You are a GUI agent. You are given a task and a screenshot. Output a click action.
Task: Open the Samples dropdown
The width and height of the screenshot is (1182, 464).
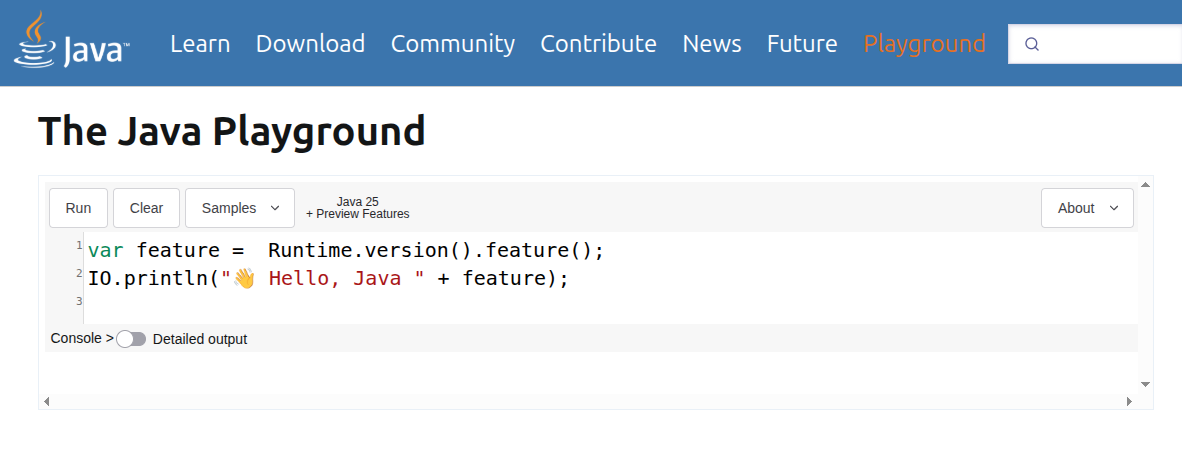pyautogui.click(x=239, y=208)
